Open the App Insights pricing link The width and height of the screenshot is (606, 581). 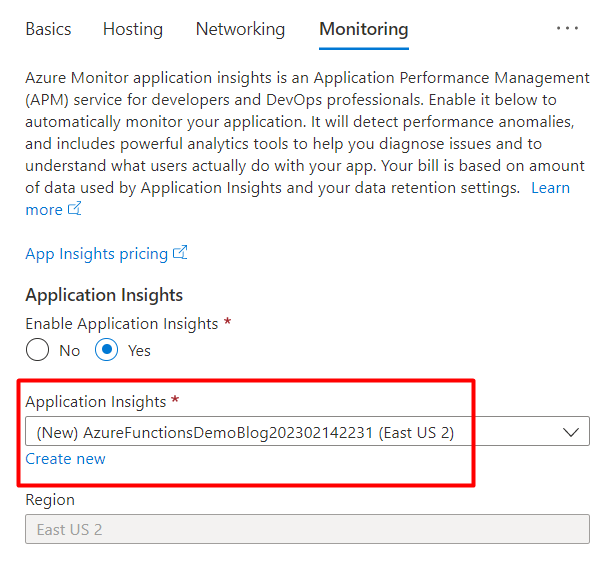point(97,254)
